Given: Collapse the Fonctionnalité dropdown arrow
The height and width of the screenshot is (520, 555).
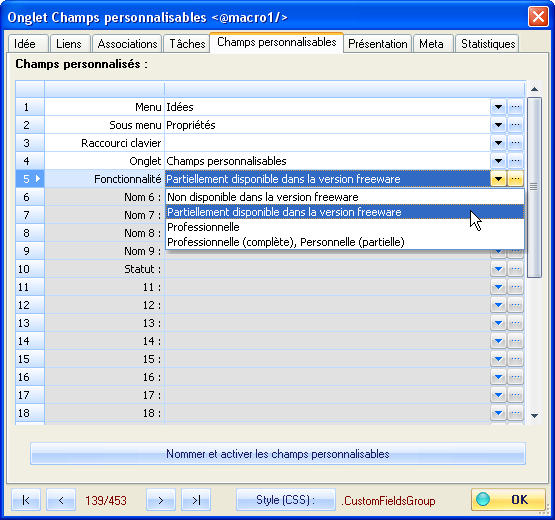Looking at the screenshot, I should coord(498,179).
